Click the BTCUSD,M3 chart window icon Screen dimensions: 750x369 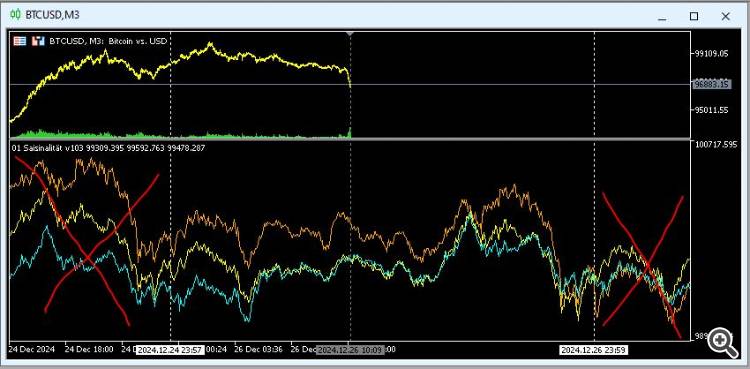16,15
